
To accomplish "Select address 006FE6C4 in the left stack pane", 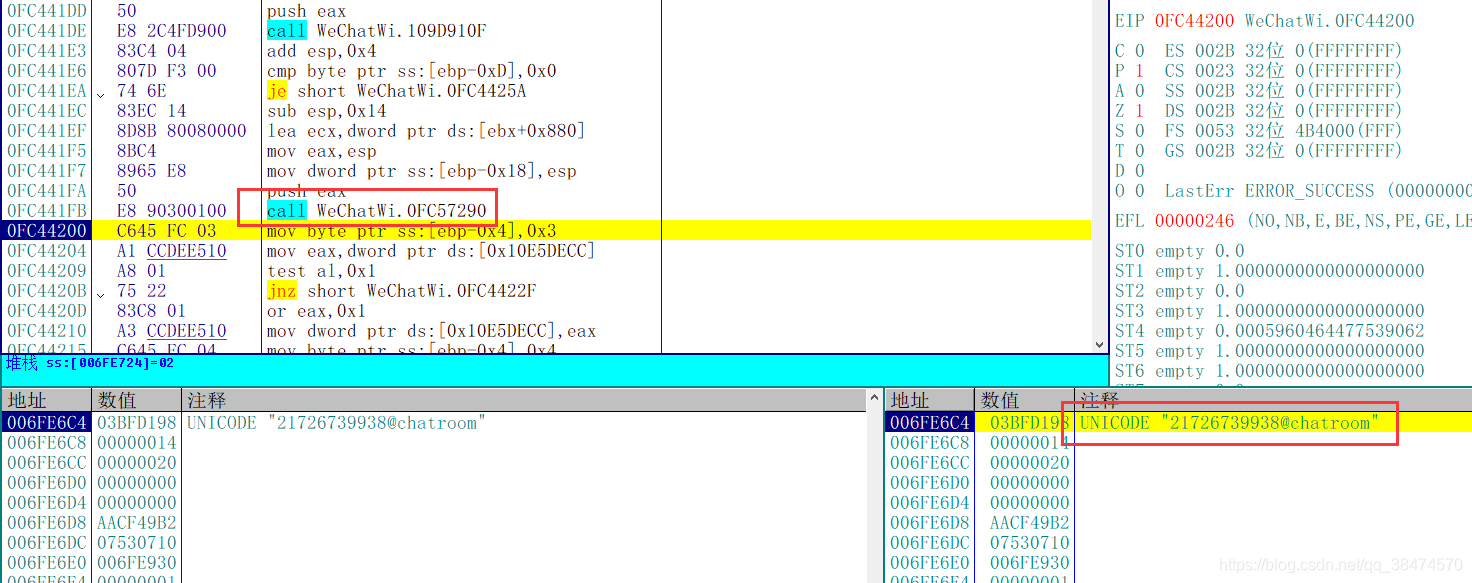I will tap(47, 423).
